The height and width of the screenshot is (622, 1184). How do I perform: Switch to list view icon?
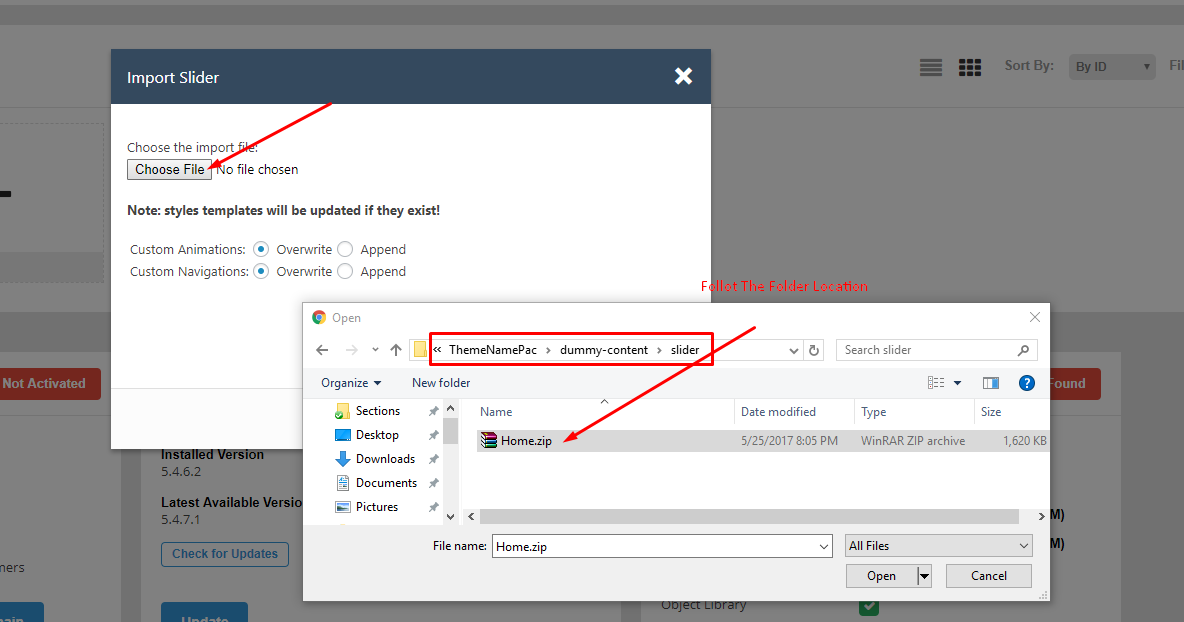click(x=931, y=67)
